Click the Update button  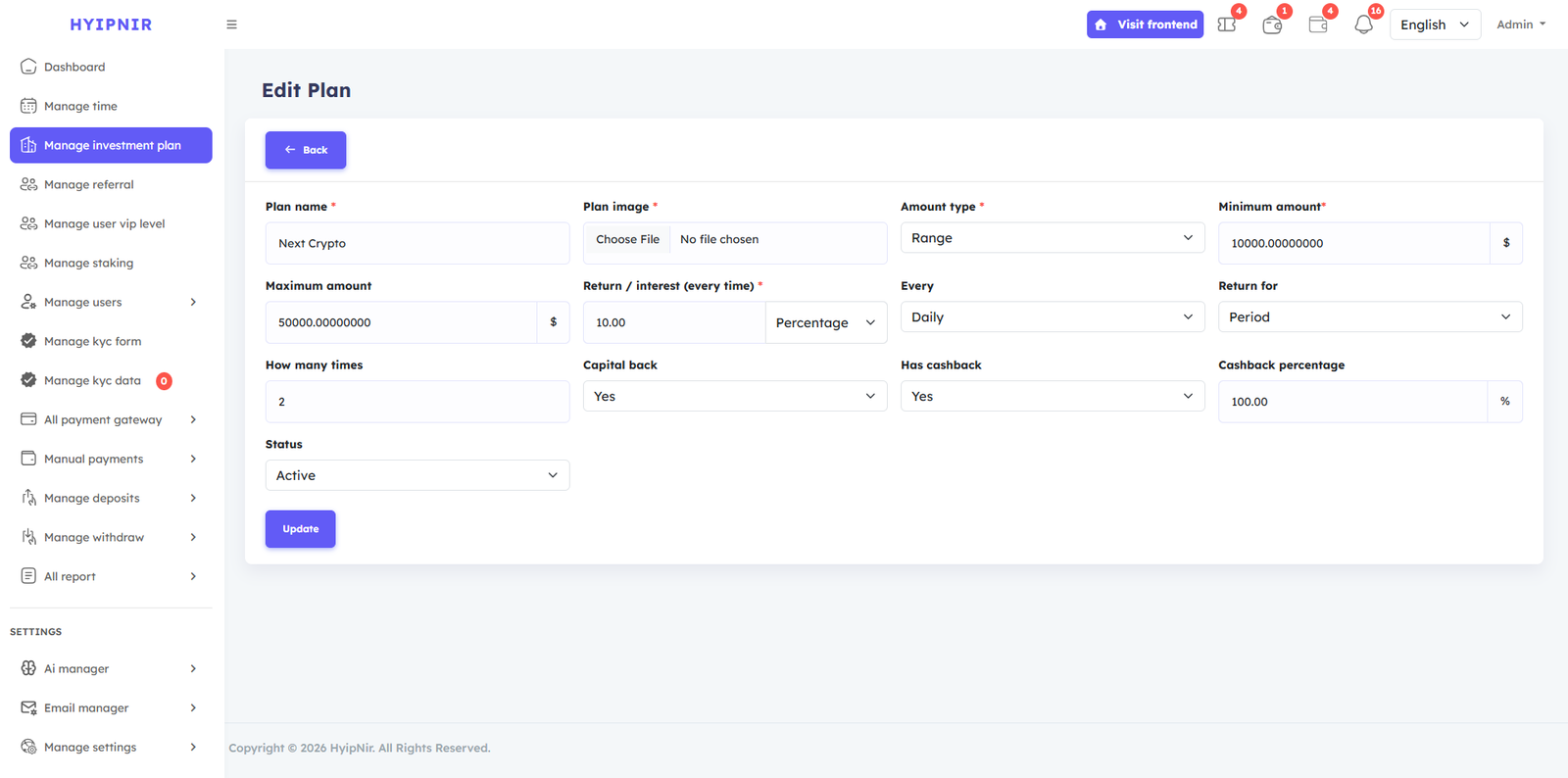(300, 529)
